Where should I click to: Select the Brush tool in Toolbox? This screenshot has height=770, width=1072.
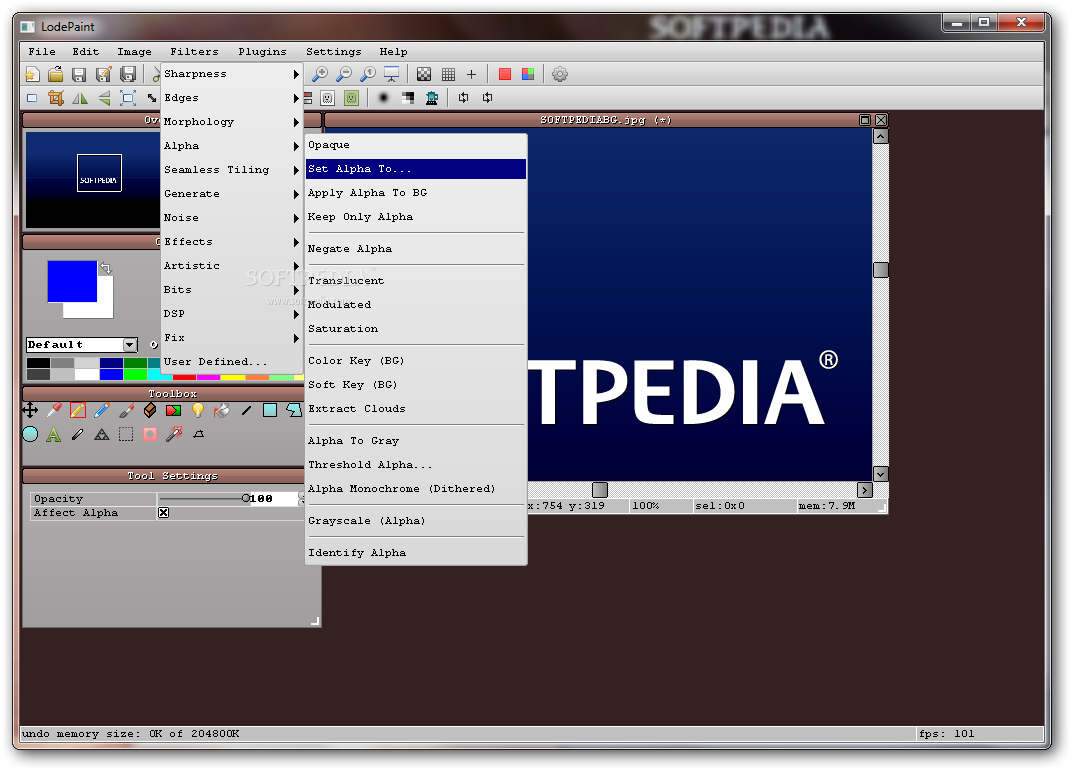[126, 410]
